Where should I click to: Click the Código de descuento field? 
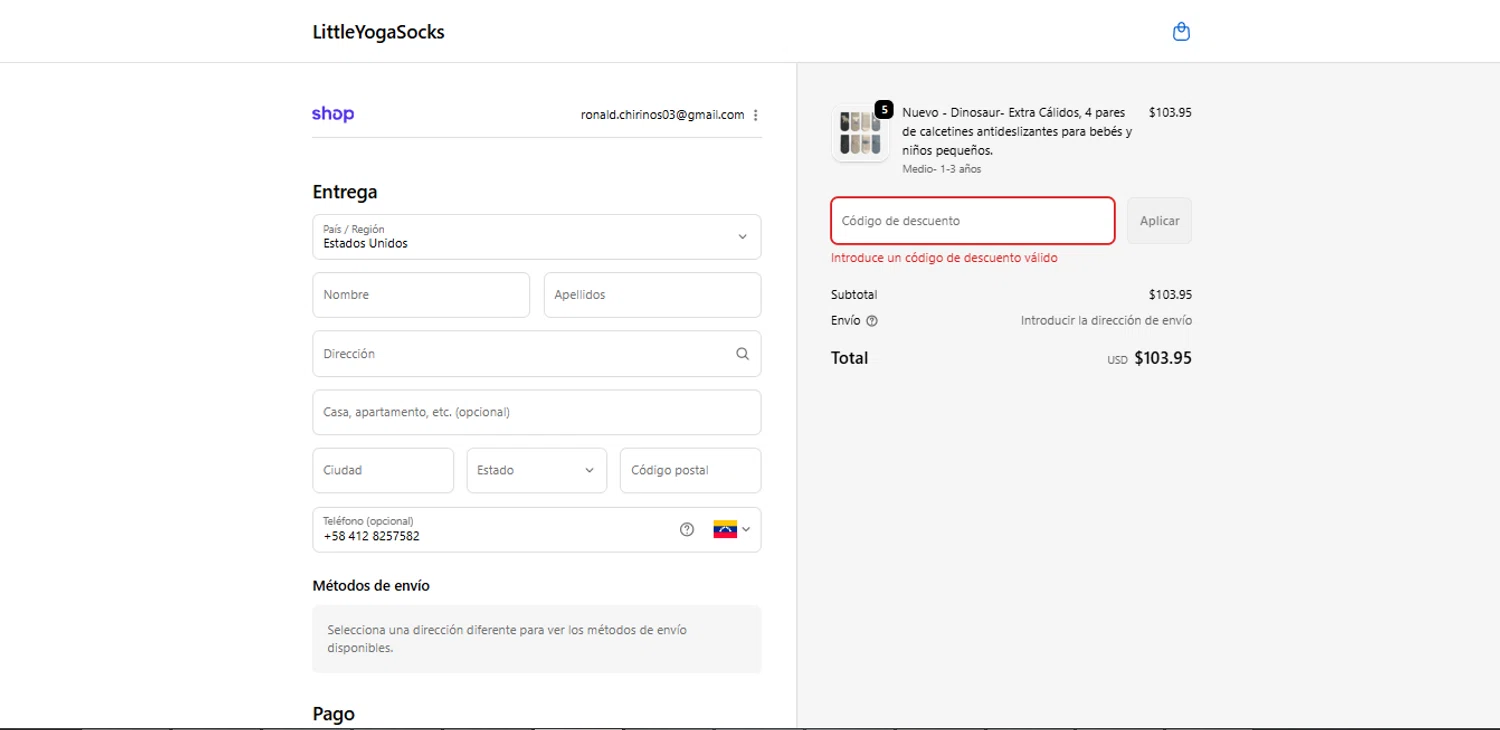point(973,220)
